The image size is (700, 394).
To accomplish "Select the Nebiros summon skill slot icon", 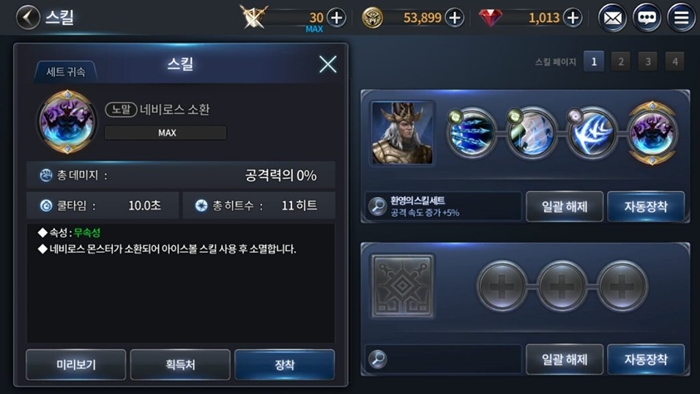I will [652, 133].
